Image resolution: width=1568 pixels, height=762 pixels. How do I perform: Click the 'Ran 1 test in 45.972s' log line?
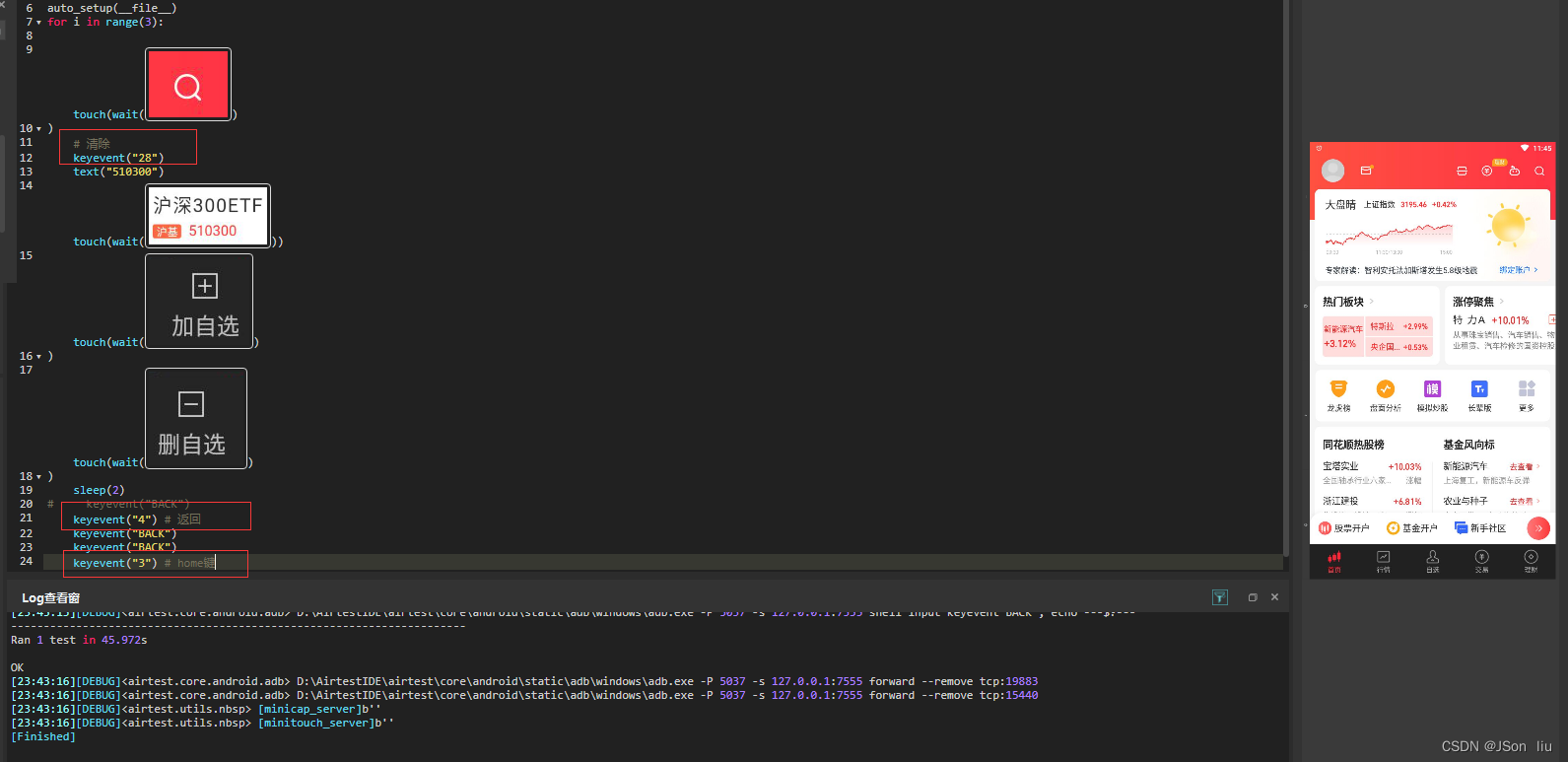coord(79,640)
